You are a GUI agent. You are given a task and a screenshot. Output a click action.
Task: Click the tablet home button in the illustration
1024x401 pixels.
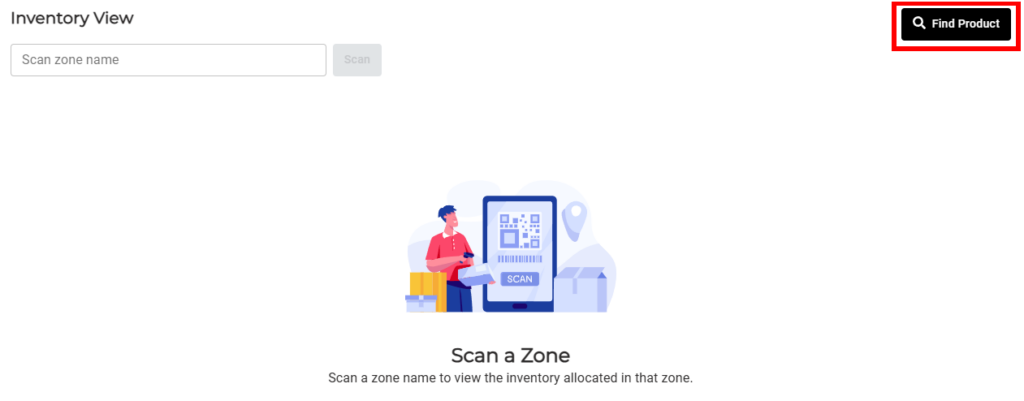520,306
